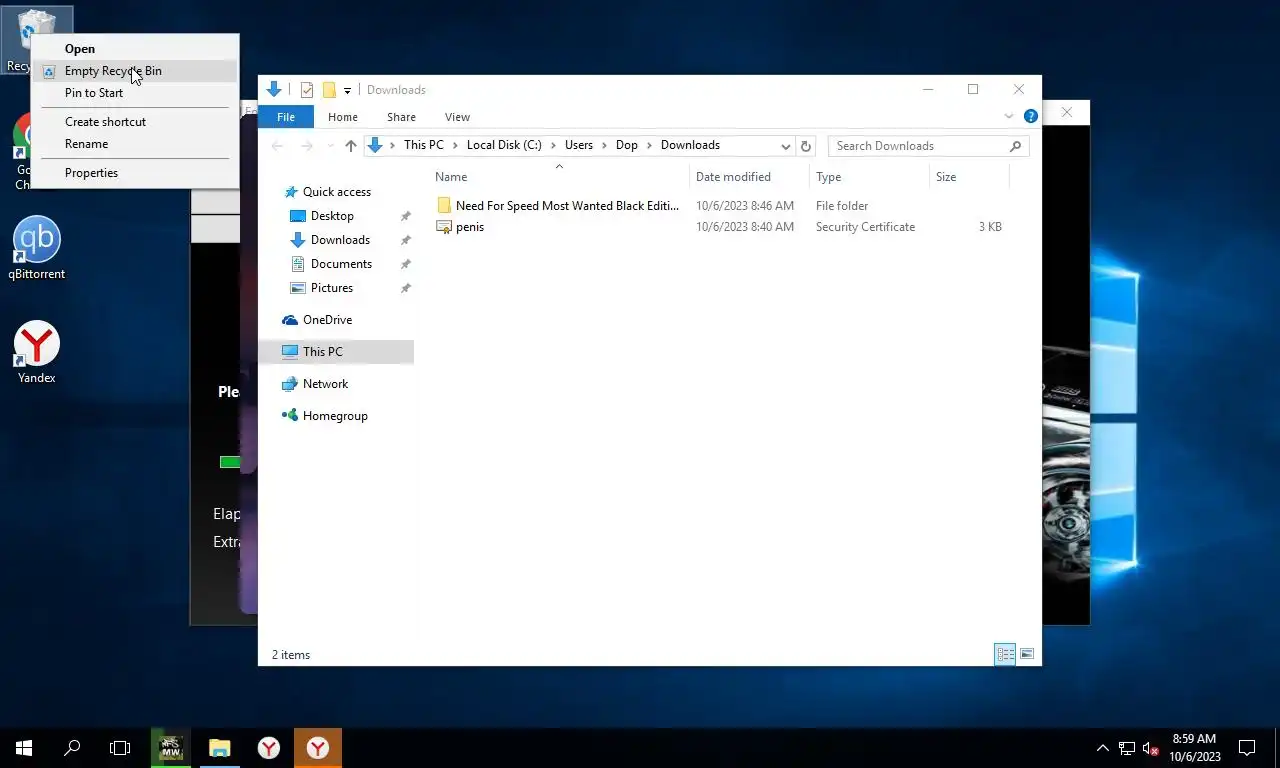Switch to the Share ribbon tab
The height and width of the screenshot is (768, 1280).
pyautogui.click(x=401, y=117)
